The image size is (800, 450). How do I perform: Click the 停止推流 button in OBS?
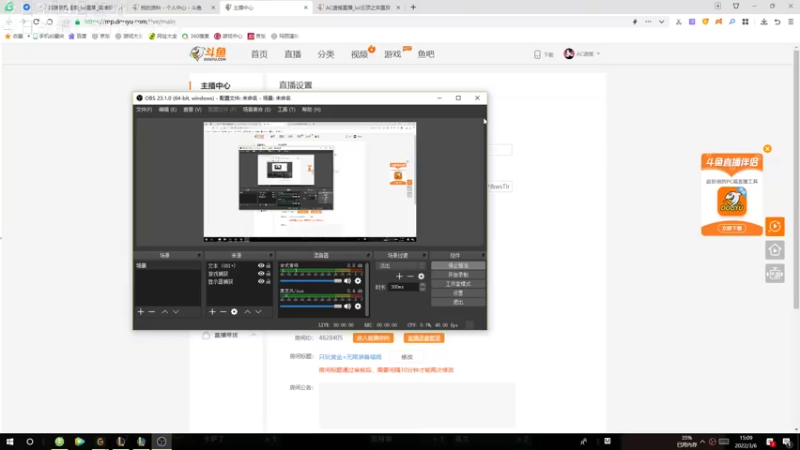pyautogui.click(x=458, y=266)
